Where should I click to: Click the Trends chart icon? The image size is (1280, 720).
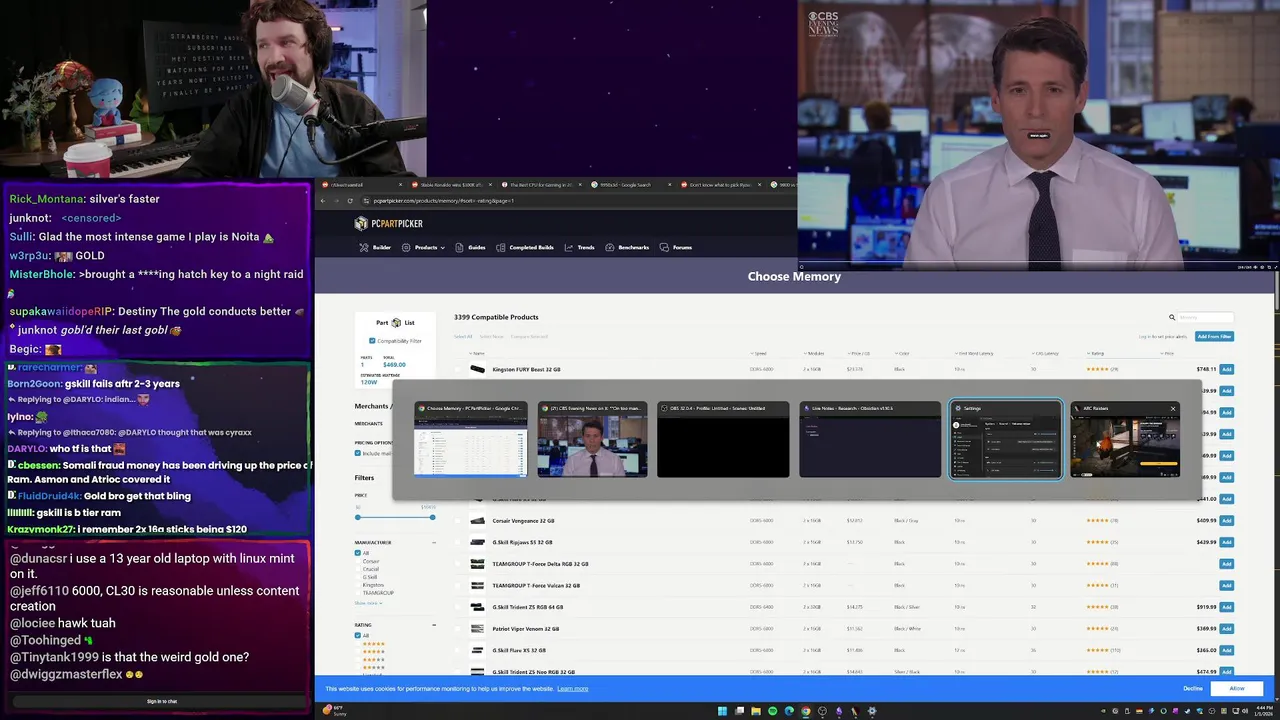point(569,247)
